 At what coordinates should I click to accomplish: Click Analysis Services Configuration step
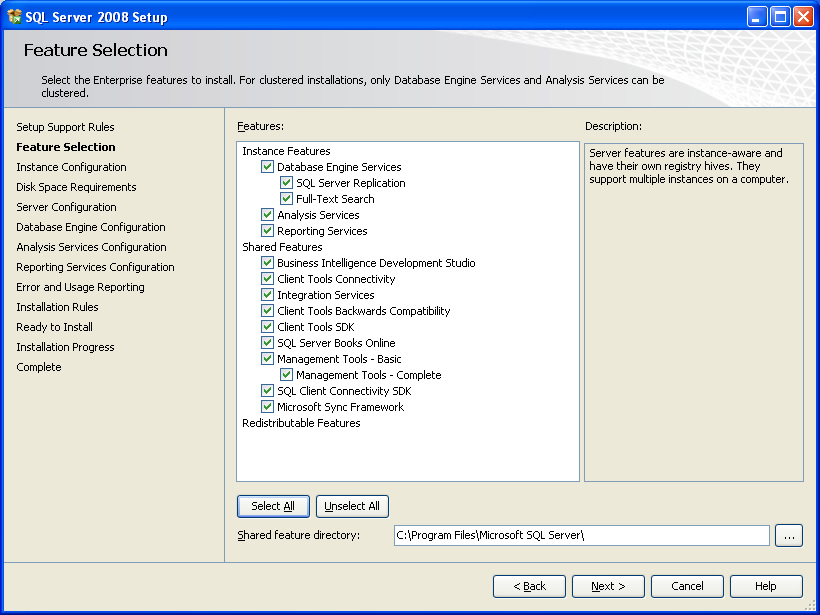(x=92, y=247)
